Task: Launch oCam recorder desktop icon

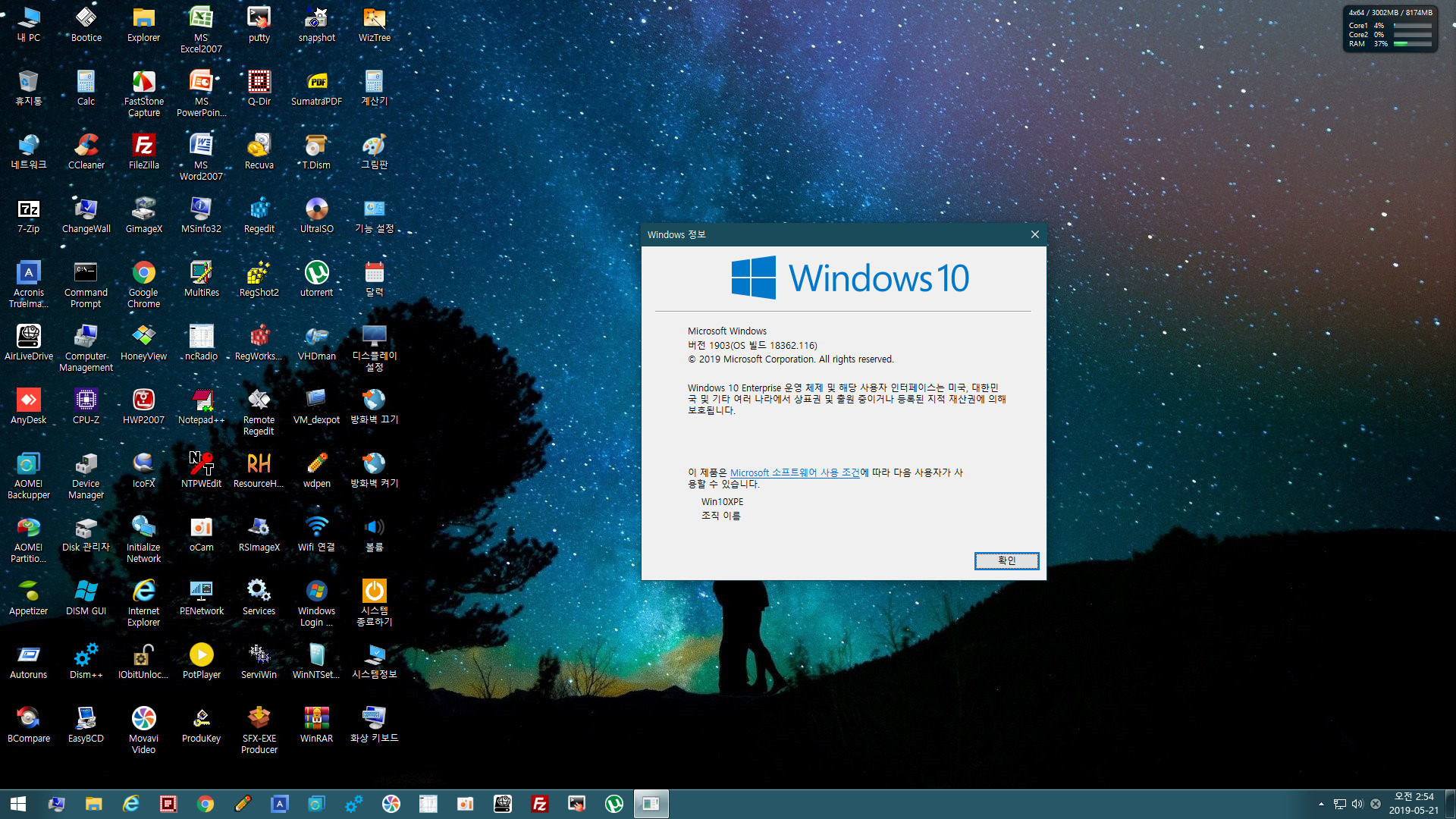Action: point(201,534)
